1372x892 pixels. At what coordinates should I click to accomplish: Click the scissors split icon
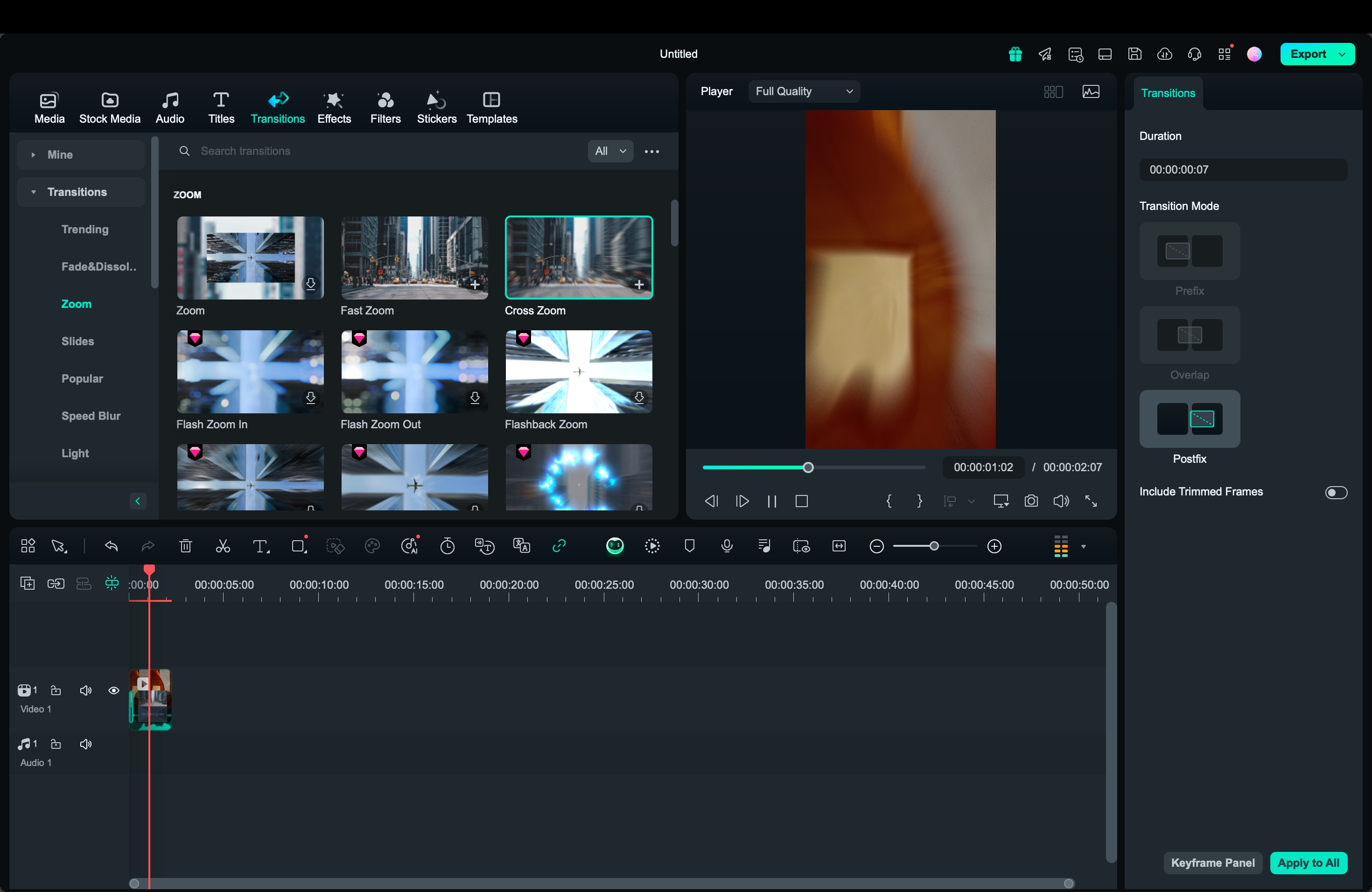(x=223, y=546)
